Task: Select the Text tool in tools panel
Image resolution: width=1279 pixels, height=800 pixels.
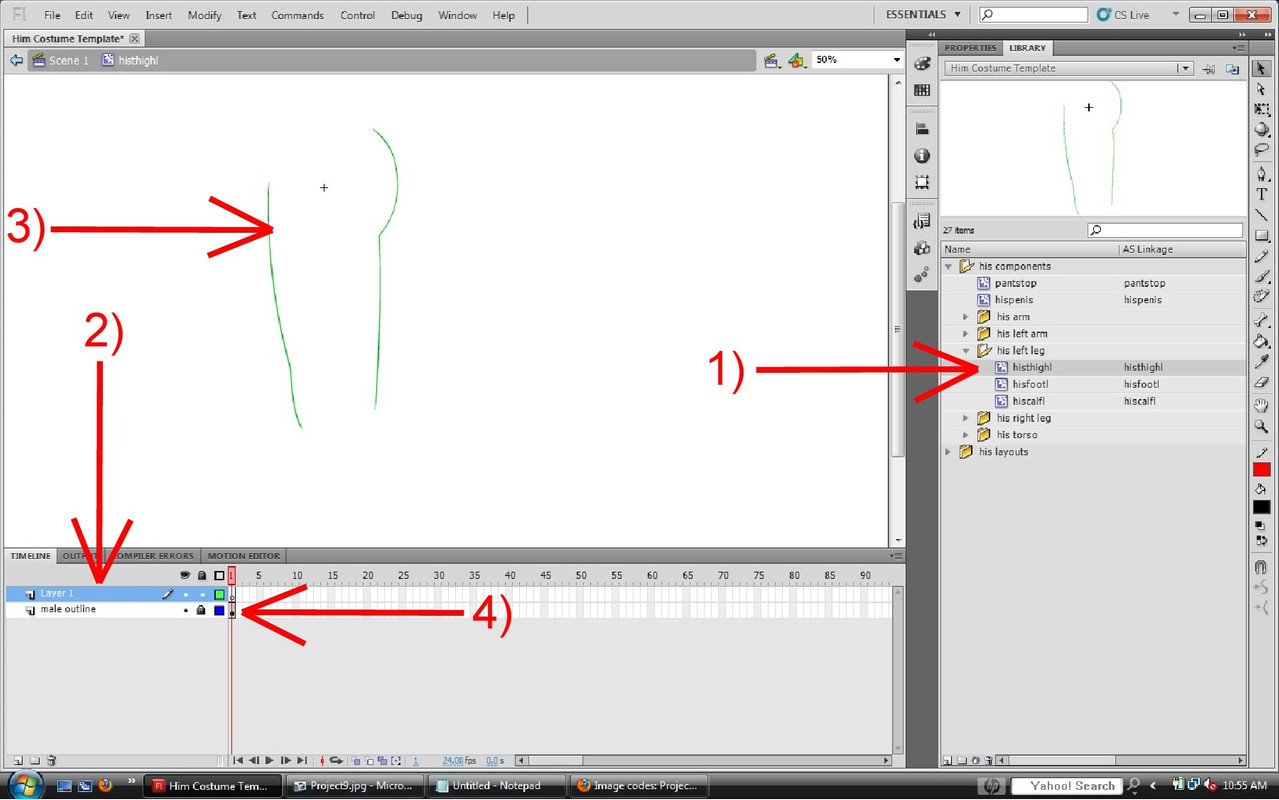Action: pos(1262,194)
